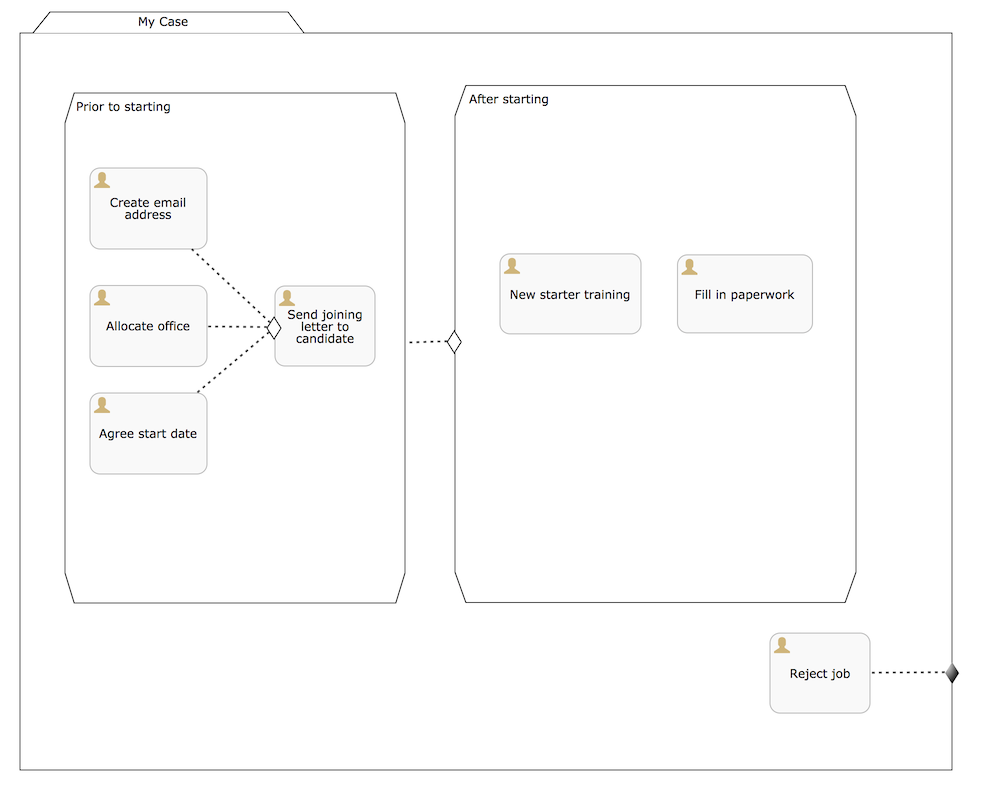
Task: Expand the My Case plan model
Action: [163, 21]
